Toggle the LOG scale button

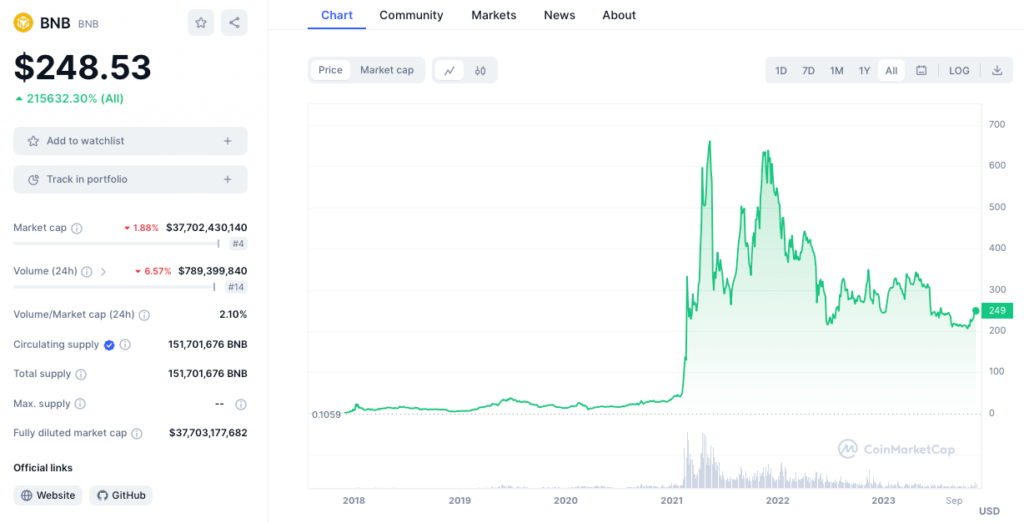point(959,71)
